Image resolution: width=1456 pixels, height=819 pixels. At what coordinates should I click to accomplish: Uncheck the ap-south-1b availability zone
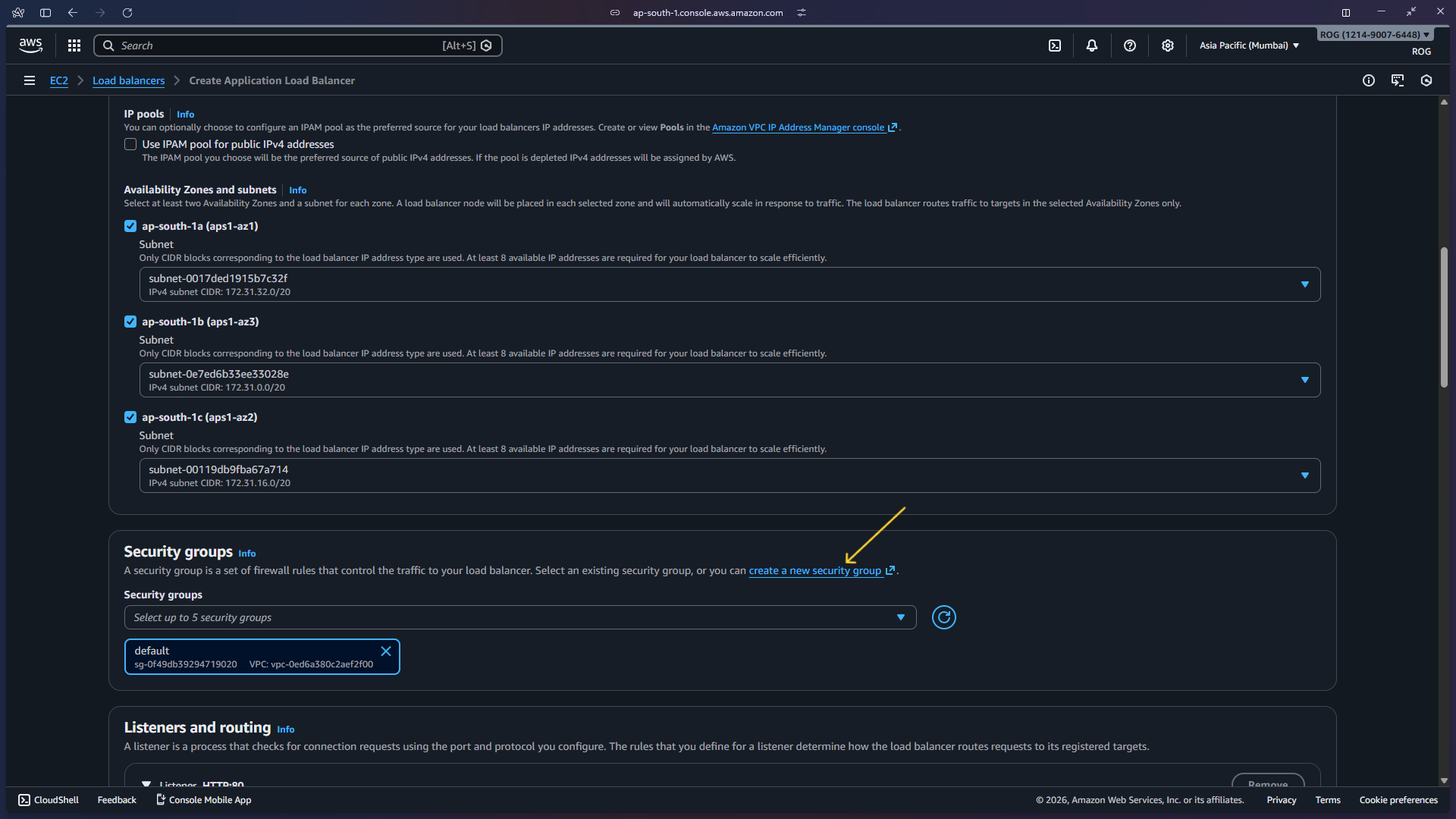pyautogui.click(x=130, y=321)
